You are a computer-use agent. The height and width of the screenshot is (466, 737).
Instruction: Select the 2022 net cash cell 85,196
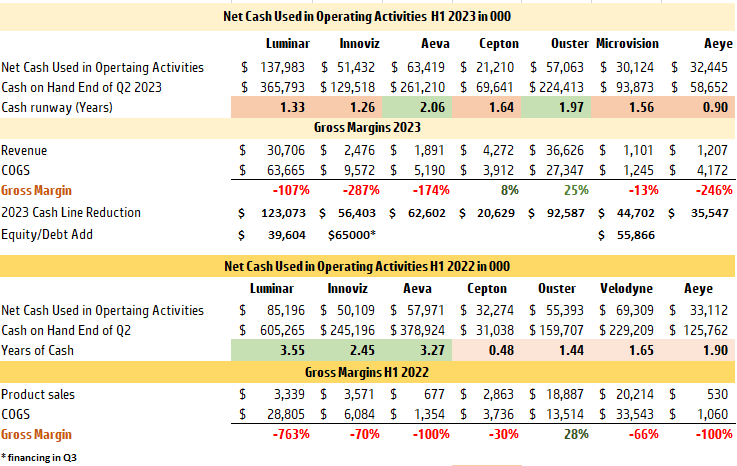pyautogui.click(x=285, y=310)
